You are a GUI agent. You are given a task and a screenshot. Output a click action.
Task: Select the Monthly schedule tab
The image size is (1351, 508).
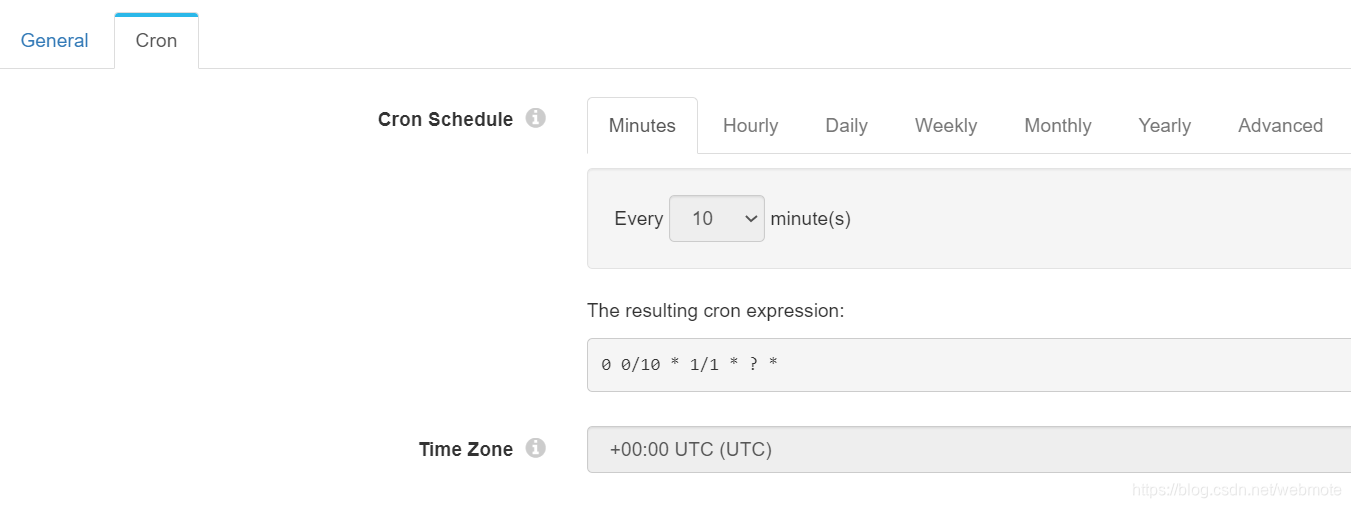(1057, 126)
